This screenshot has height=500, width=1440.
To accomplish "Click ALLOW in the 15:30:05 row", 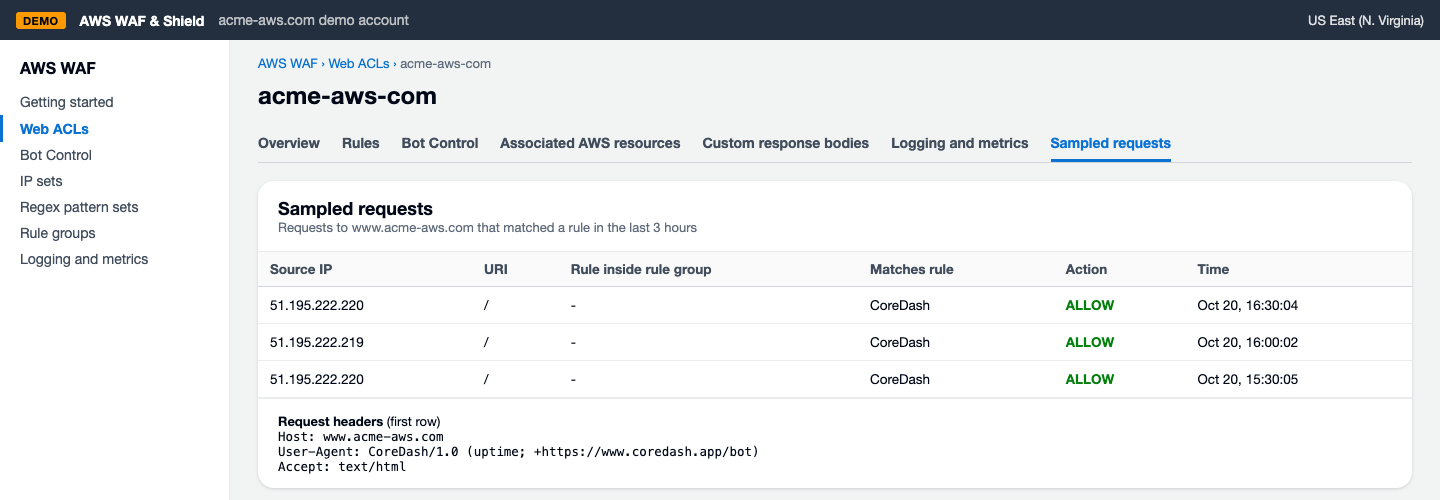I will 1090,379.
